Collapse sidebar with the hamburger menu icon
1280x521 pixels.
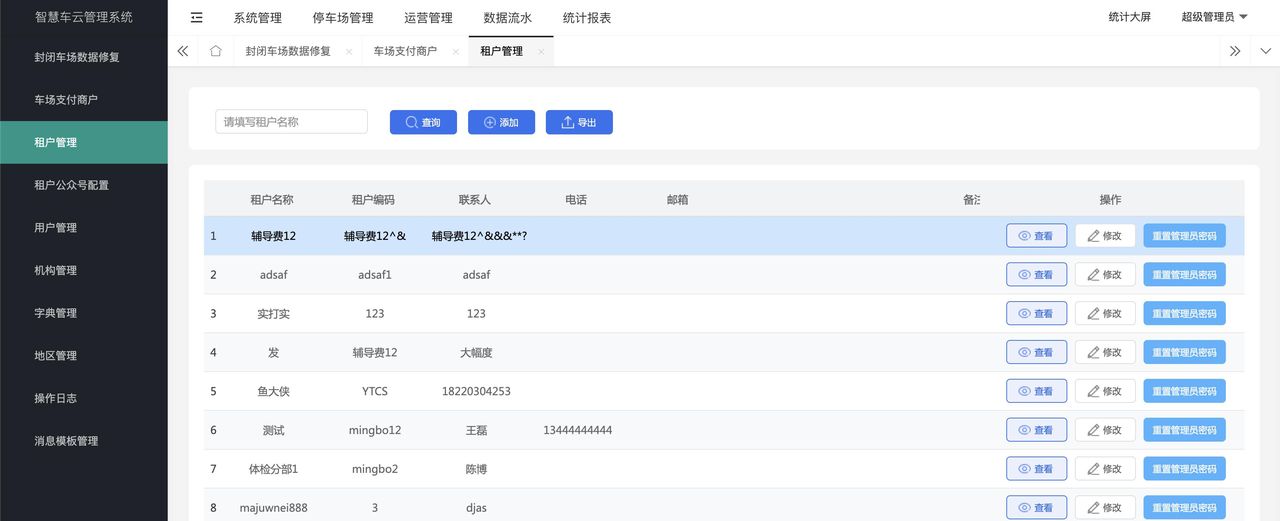click(196, 17)
